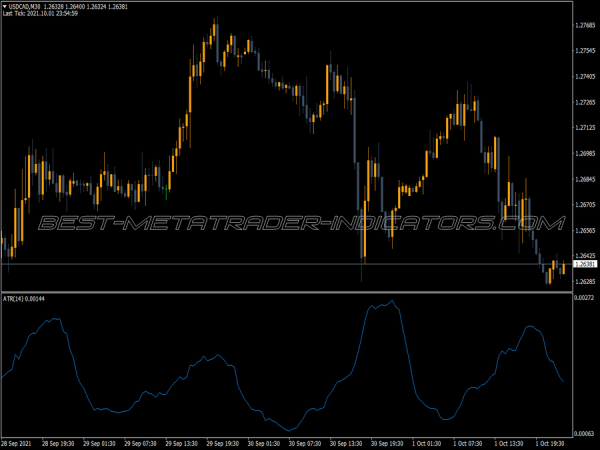Select the USDCAD,M30 chart title text
The image size is (600, 450).
pyautogui.click(x=24, y=7)
